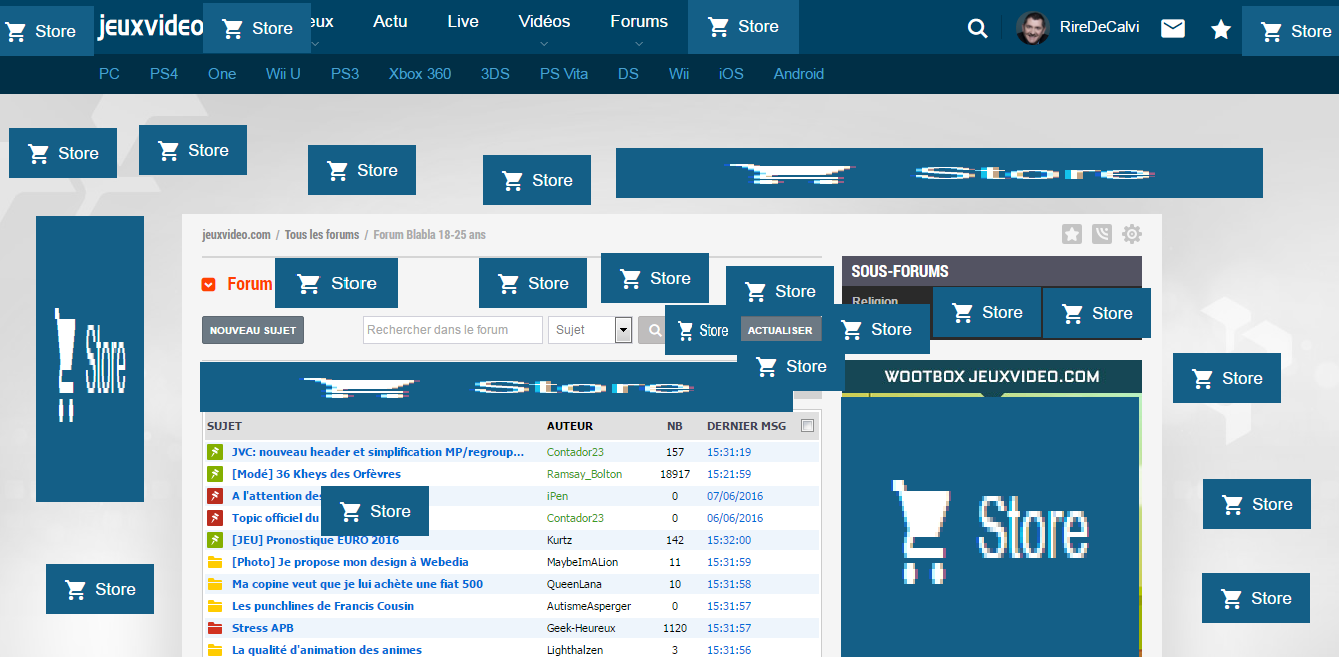Open the Live section
This screenshot has width=1339, height=657.
point(463,21)
